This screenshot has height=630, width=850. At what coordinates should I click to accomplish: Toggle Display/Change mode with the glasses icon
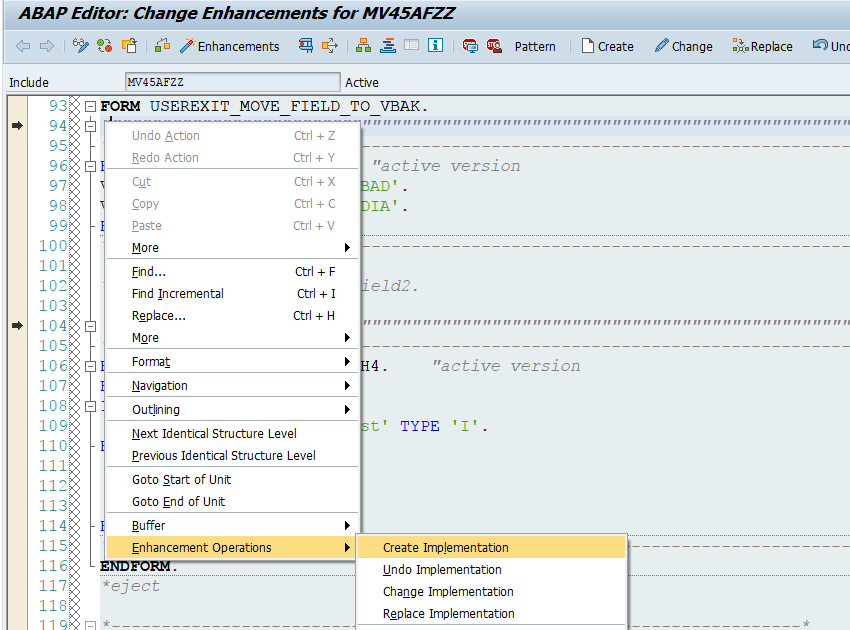(x=78, y=45)
